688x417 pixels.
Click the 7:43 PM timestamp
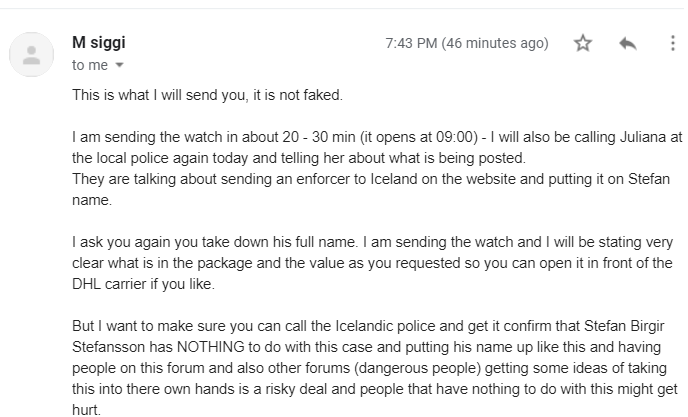(x=411, y=43)
